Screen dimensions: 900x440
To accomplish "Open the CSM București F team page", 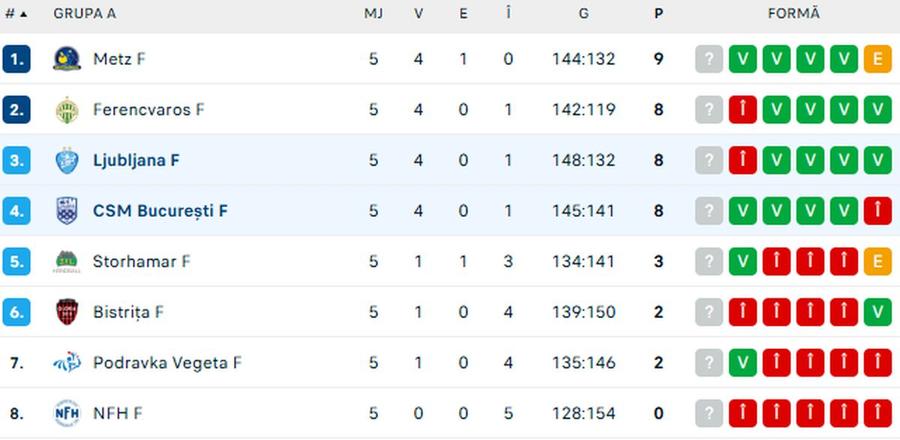I will point(160,211).
